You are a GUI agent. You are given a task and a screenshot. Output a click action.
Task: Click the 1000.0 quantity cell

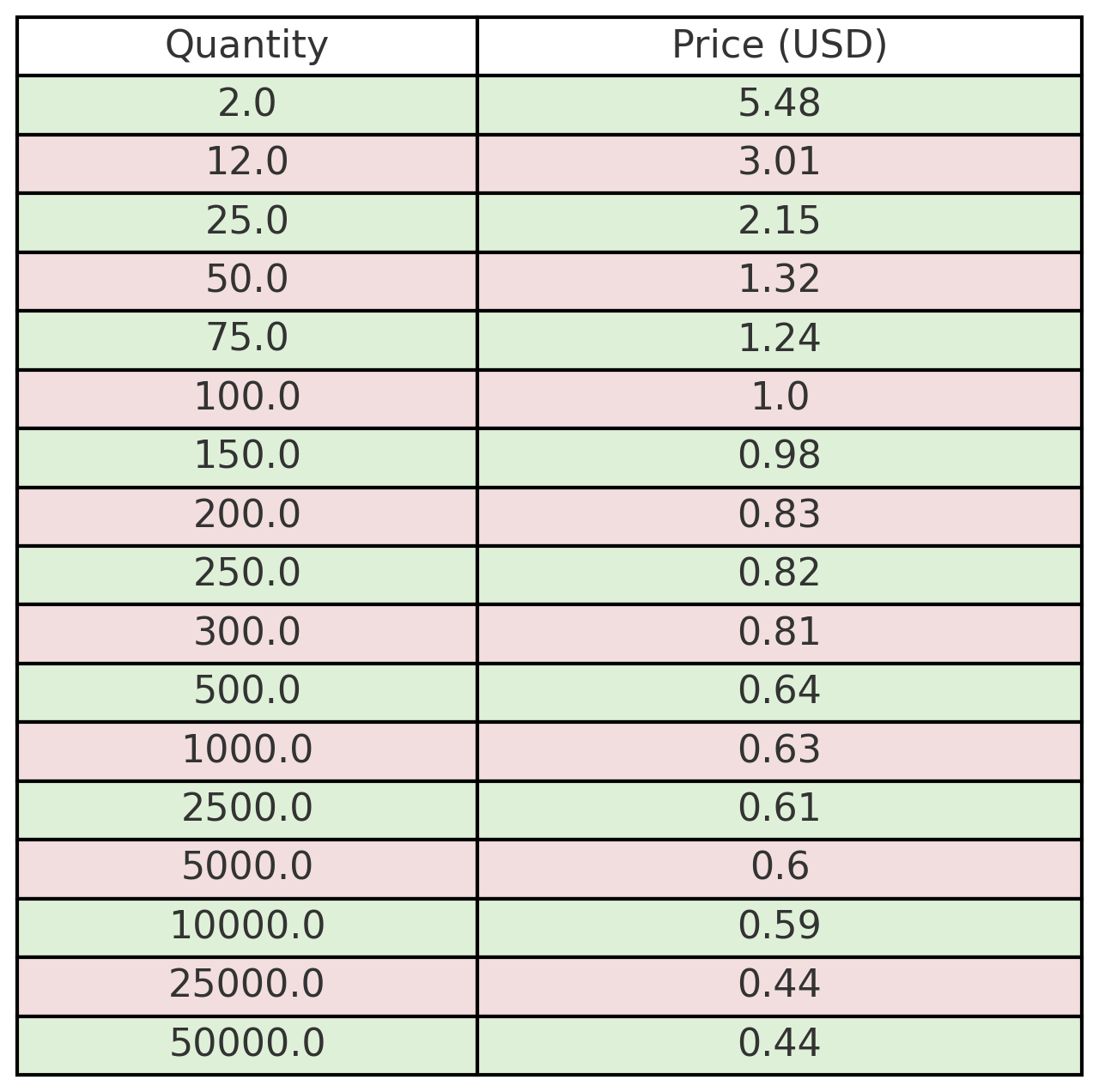point(247,752)
